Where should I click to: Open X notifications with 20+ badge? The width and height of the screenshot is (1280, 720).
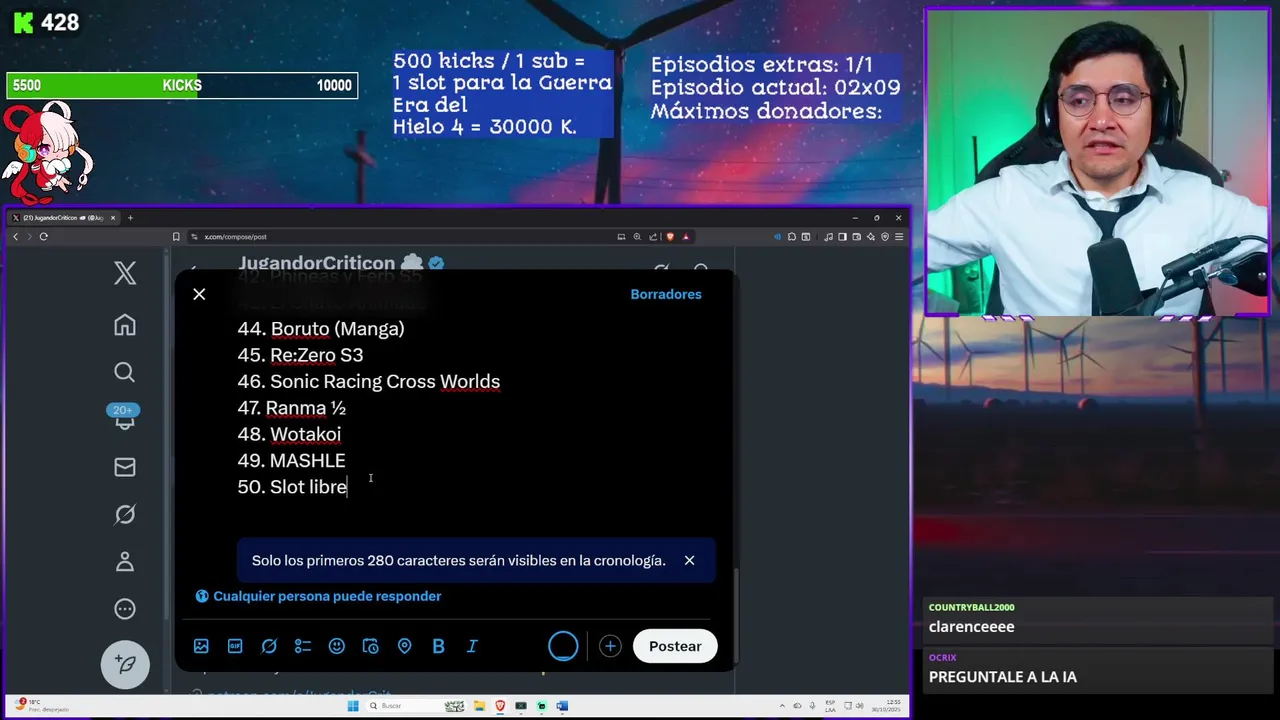click(124, 417)
